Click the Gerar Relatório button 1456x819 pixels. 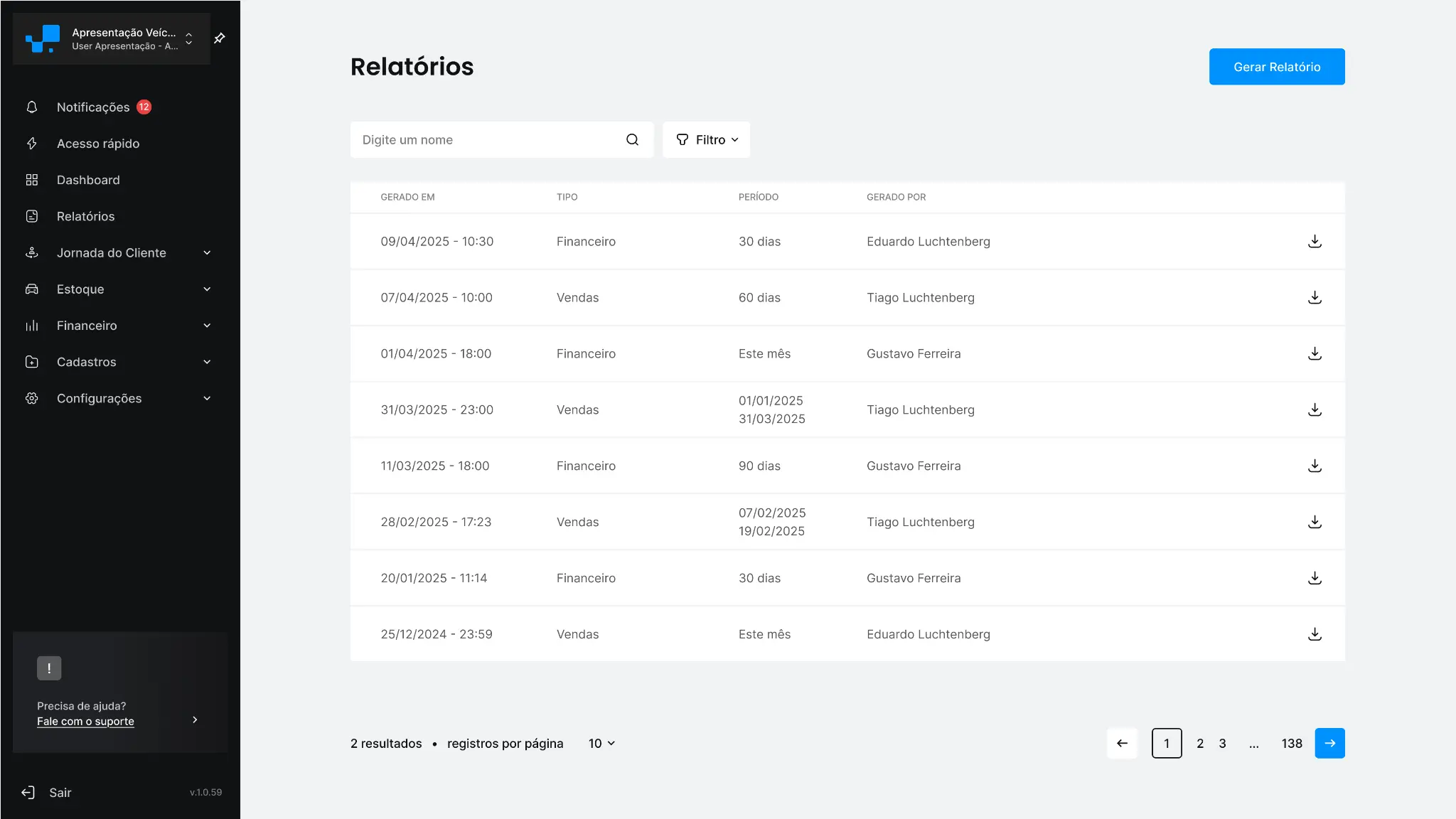(1276, 67)
